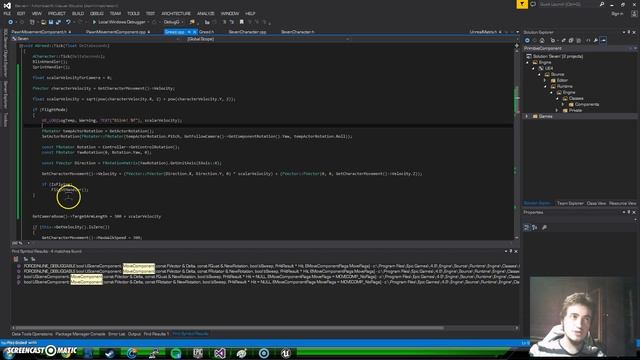
Task: Click Solution Explorer Back button
Action: coord(527,40)
